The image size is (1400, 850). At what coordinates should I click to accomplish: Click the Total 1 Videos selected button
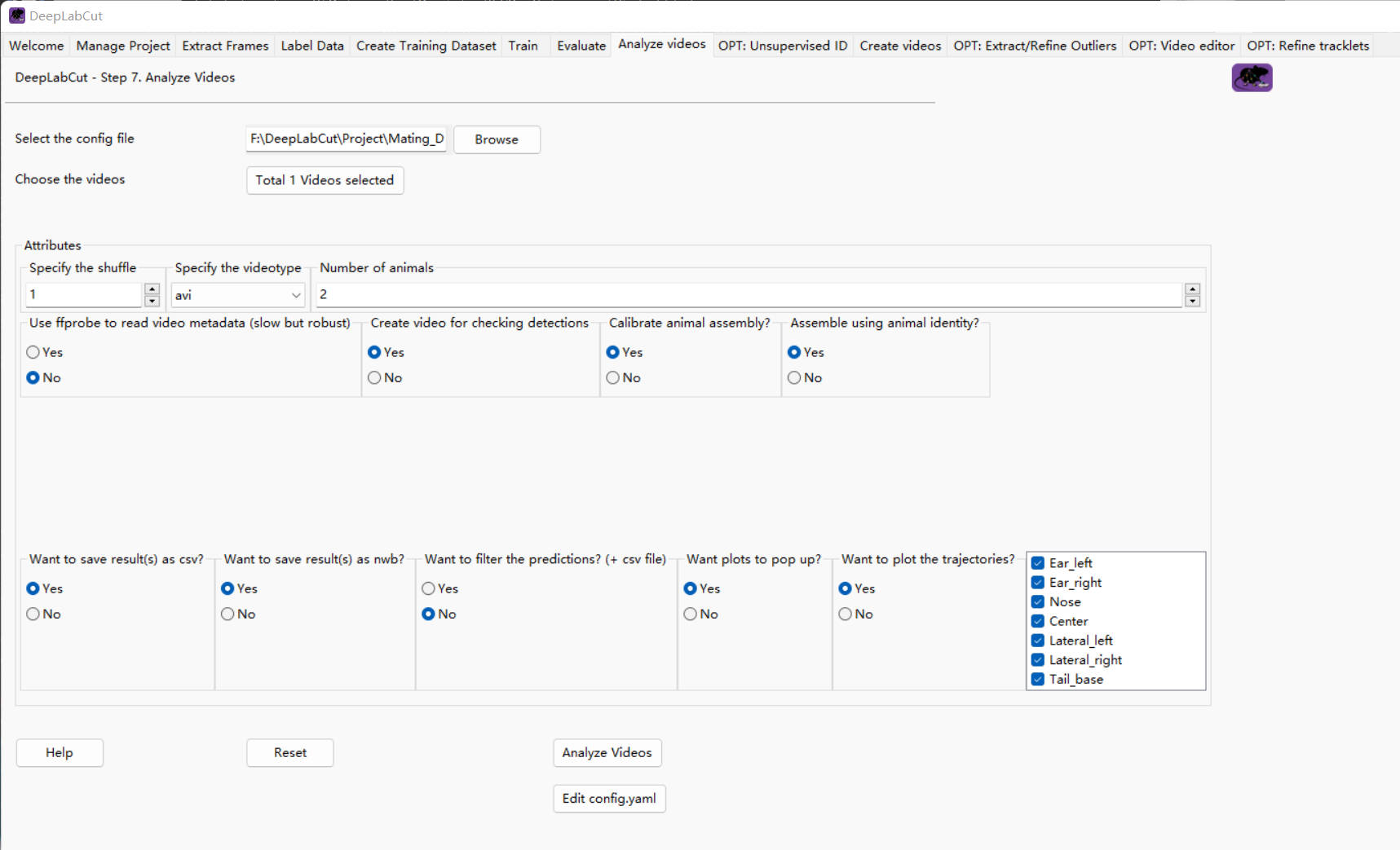tap(325, 180)
